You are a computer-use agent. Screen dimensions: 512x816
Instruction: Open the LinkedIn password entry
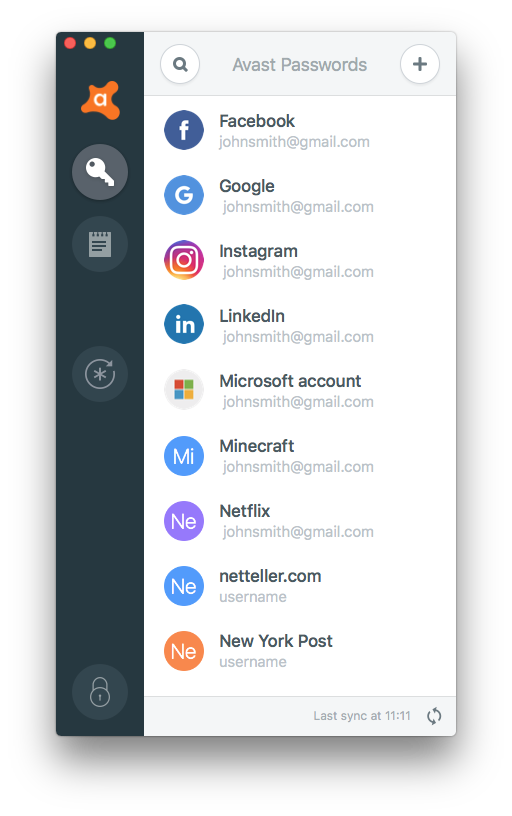pyautogui.click(x=300, y=325)
